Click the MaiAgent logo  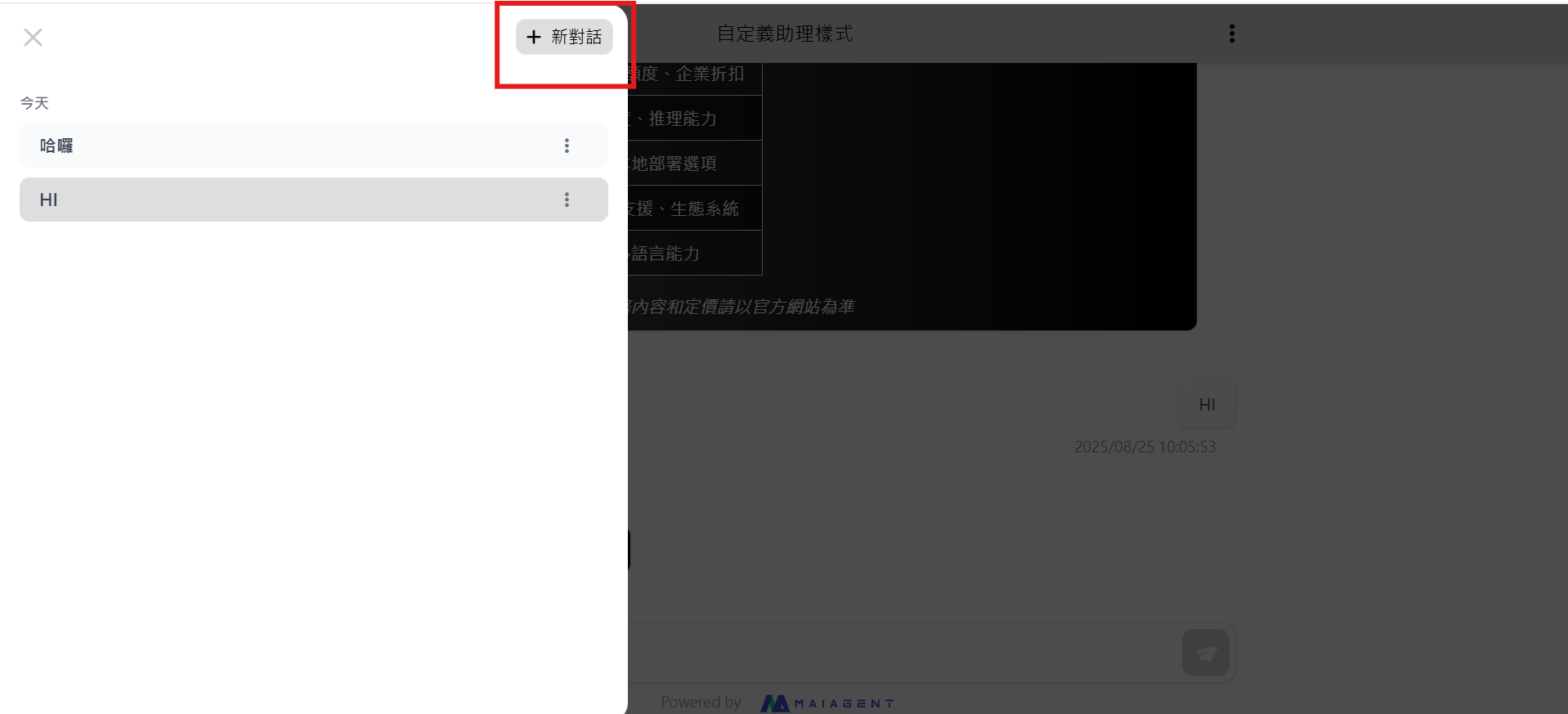(827, 703)
